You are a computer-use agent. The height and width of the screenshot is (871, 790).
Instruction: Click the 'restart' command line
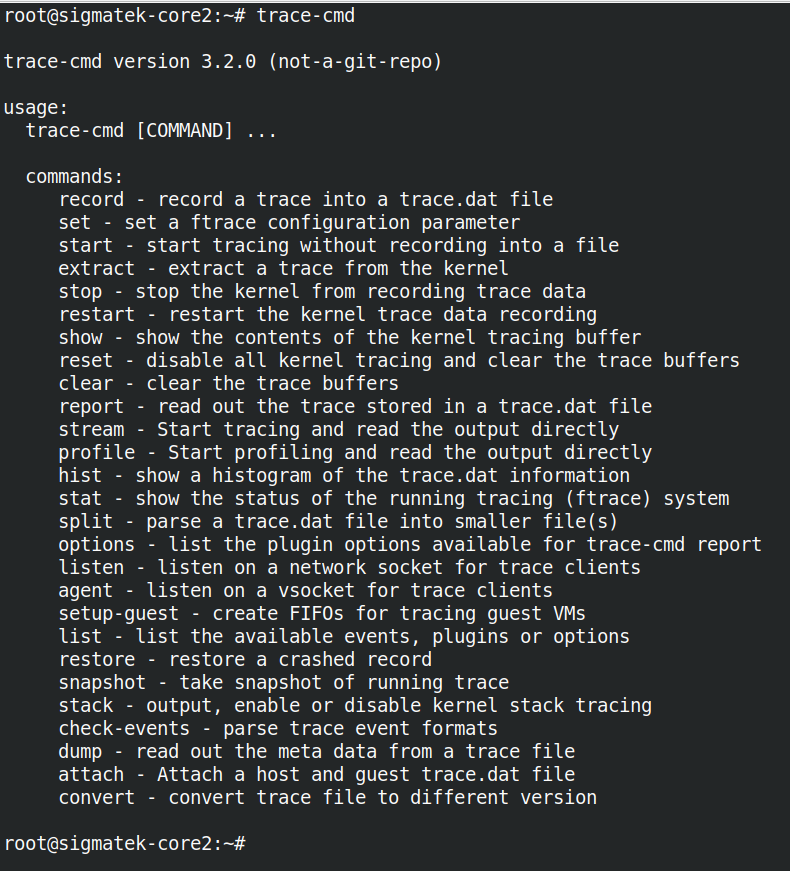[x=97, y=314]
